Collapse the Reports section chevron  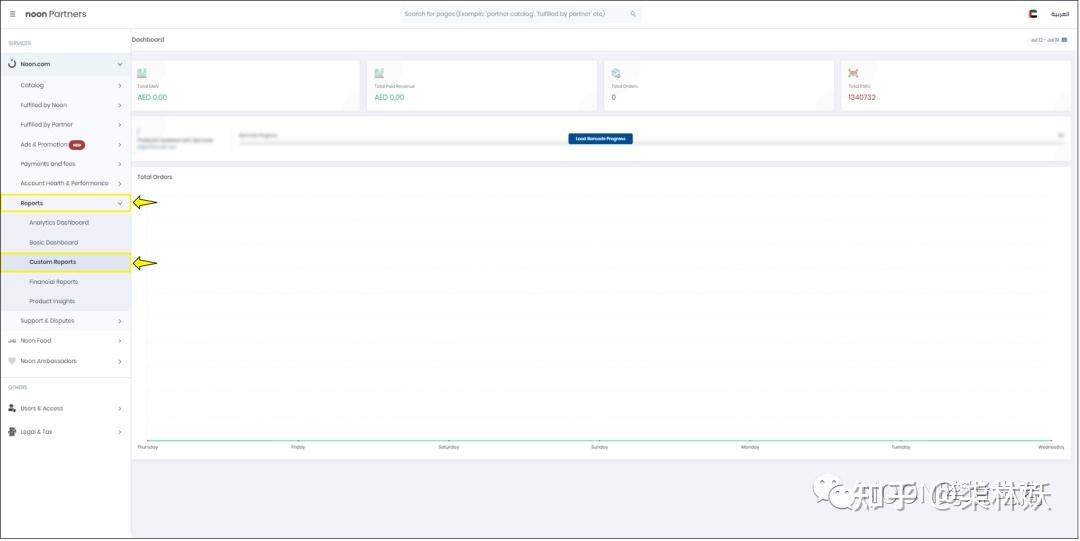point(120,203)
